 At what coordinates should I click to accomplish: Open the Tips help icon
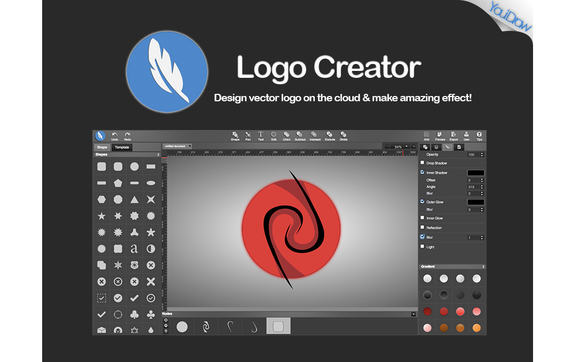tap(479, 136)
